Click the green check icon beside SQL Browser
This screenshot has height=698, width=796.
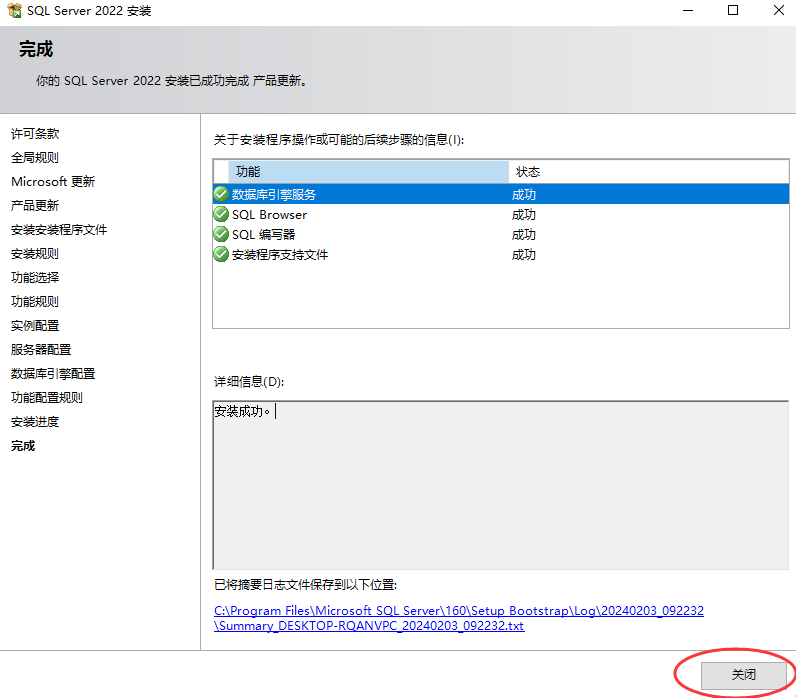221,214
